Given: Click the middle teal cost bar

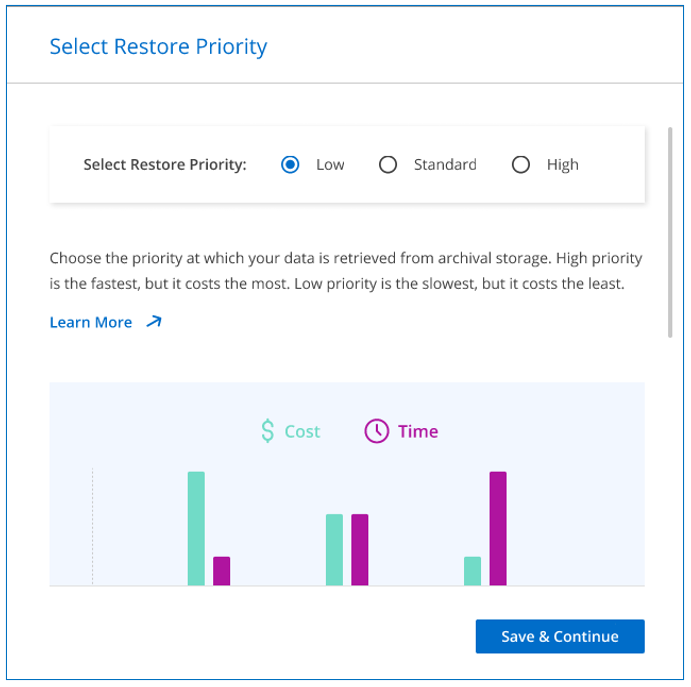Looking at the screenshot, I should click(334, 549).
